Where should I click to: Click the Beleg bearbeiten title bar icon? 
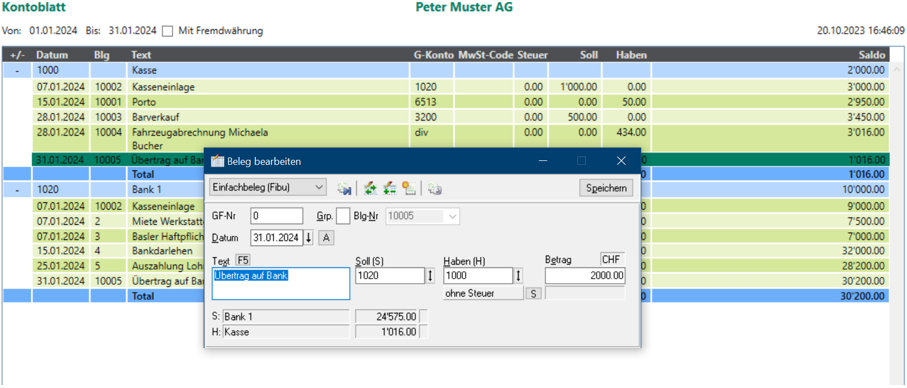217,161
